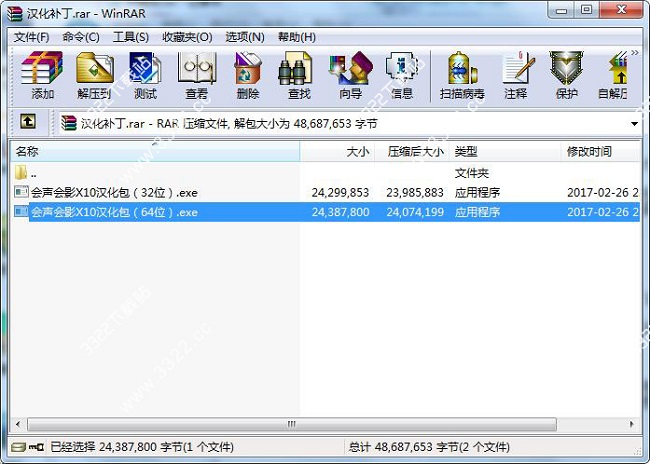Click the horizontal scrollbar thumb
The height and width of the screenshot is (464, 650).
(292, 424)
